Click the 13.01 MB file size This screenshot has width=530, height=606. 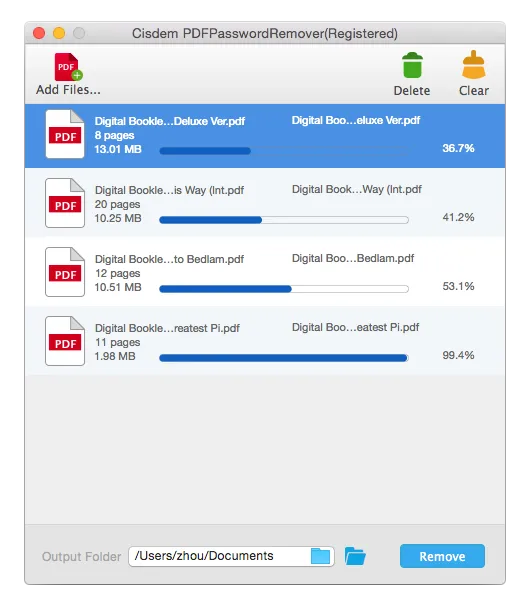[118, 149]
